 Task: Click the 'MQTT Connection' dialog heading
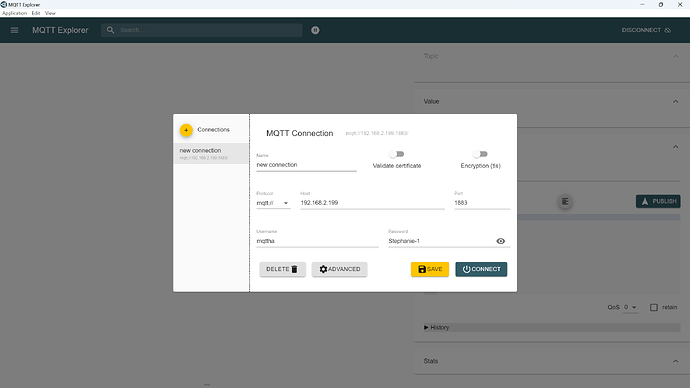tap(300, 133)
